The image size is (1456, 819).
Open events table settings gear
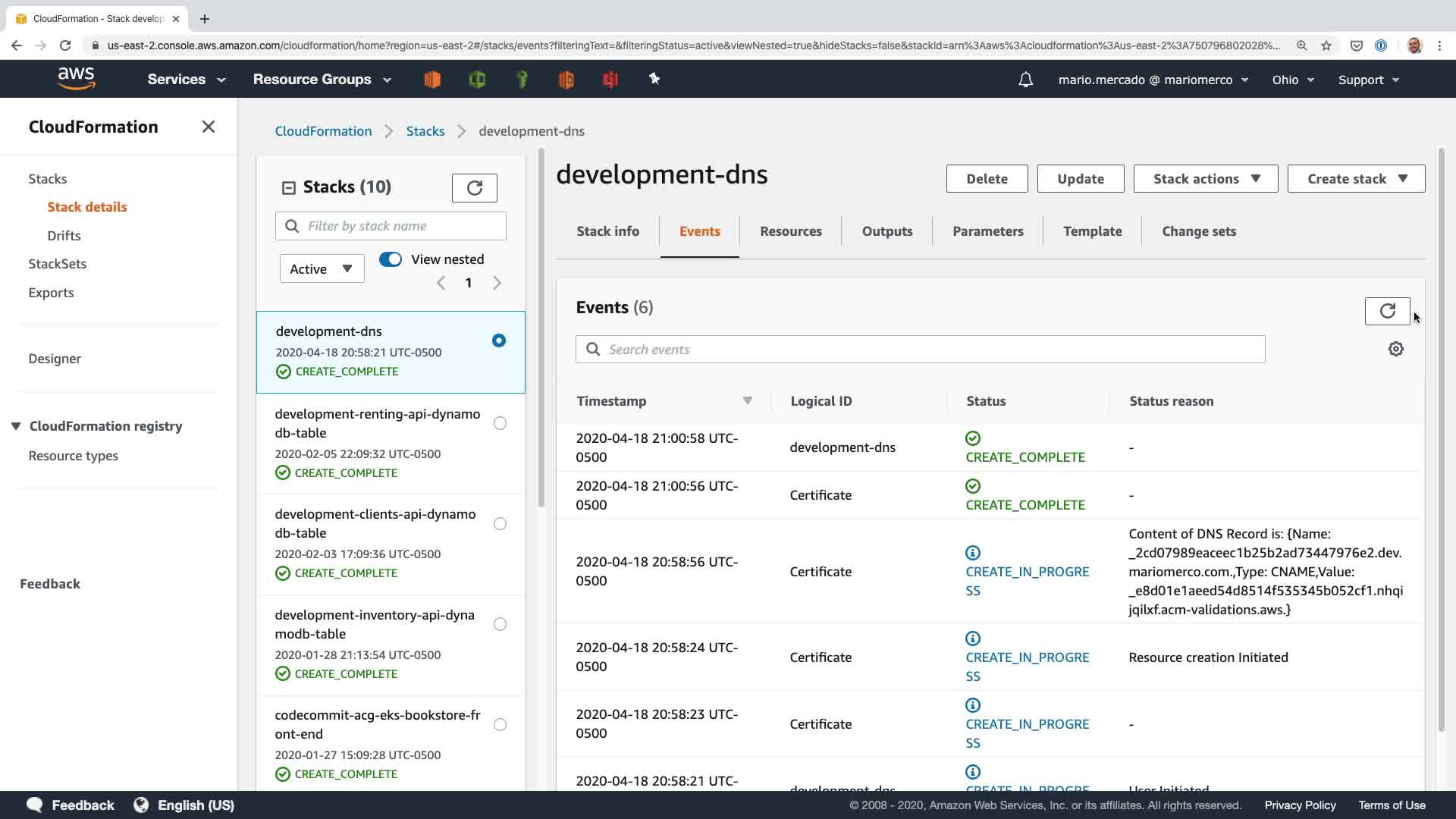(1395, 349)
